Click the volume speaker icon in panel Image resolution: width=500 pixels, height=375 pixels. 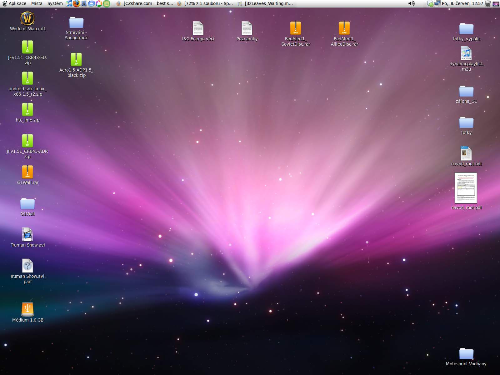411,3
